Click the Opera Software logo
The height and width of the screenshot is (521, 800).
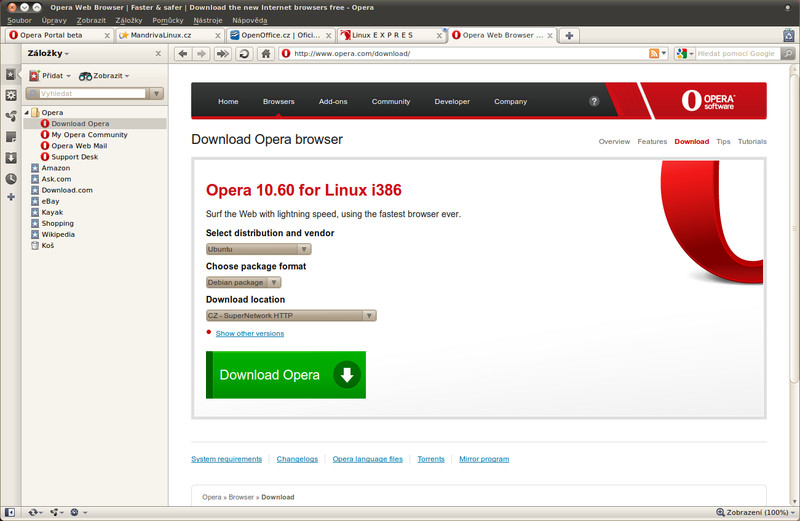point(708,100)
